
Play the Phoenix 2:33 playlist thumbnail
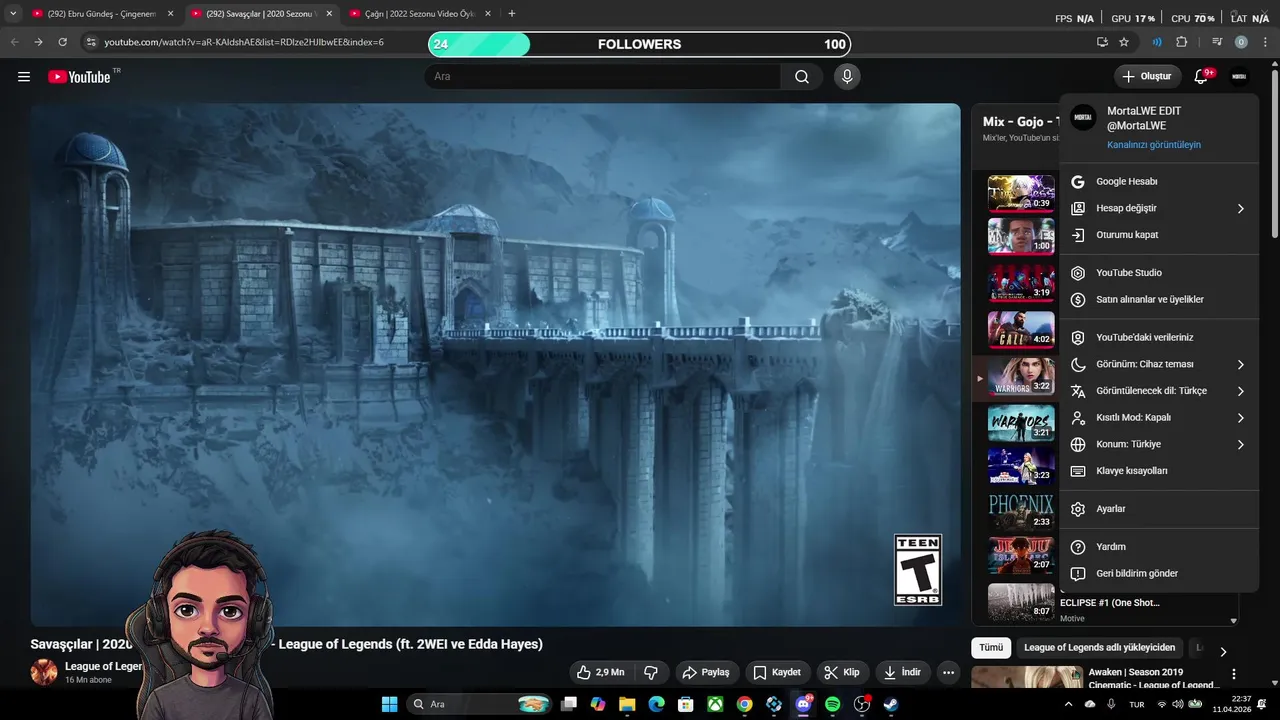1021,511
